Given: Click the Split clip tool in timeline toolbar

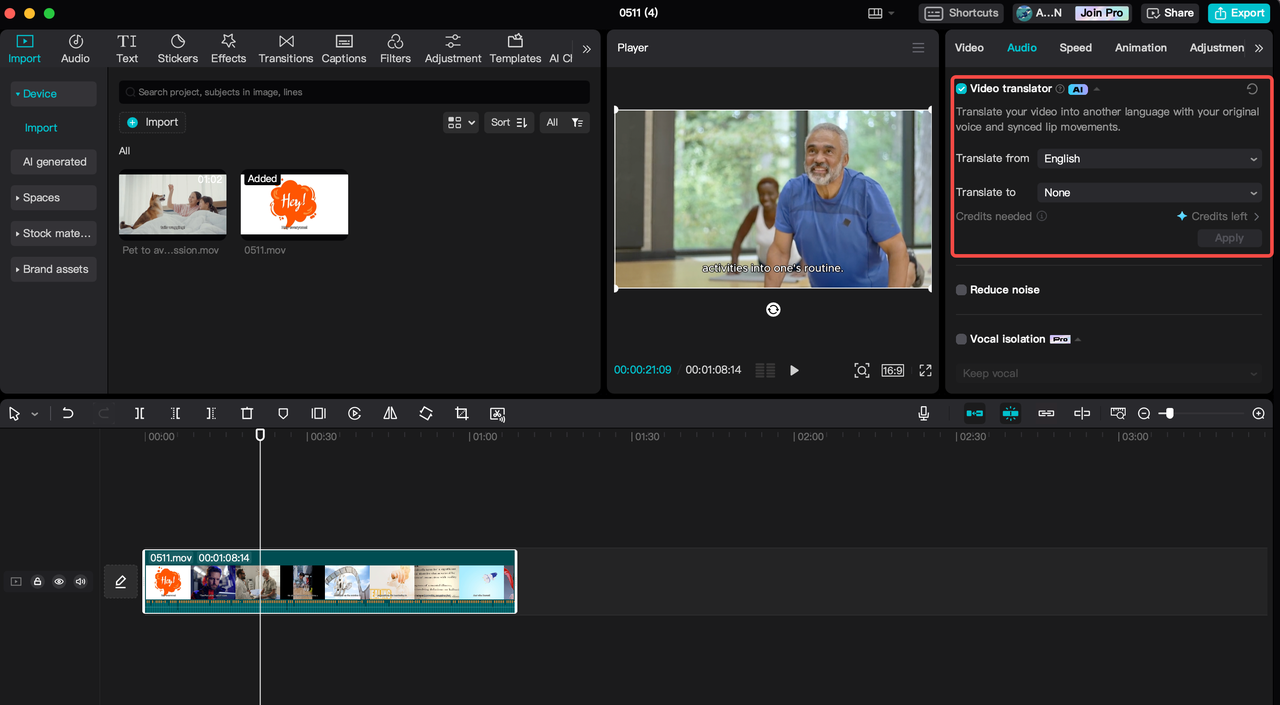Looking at the screenshot, I should click(x=139, y=413).
